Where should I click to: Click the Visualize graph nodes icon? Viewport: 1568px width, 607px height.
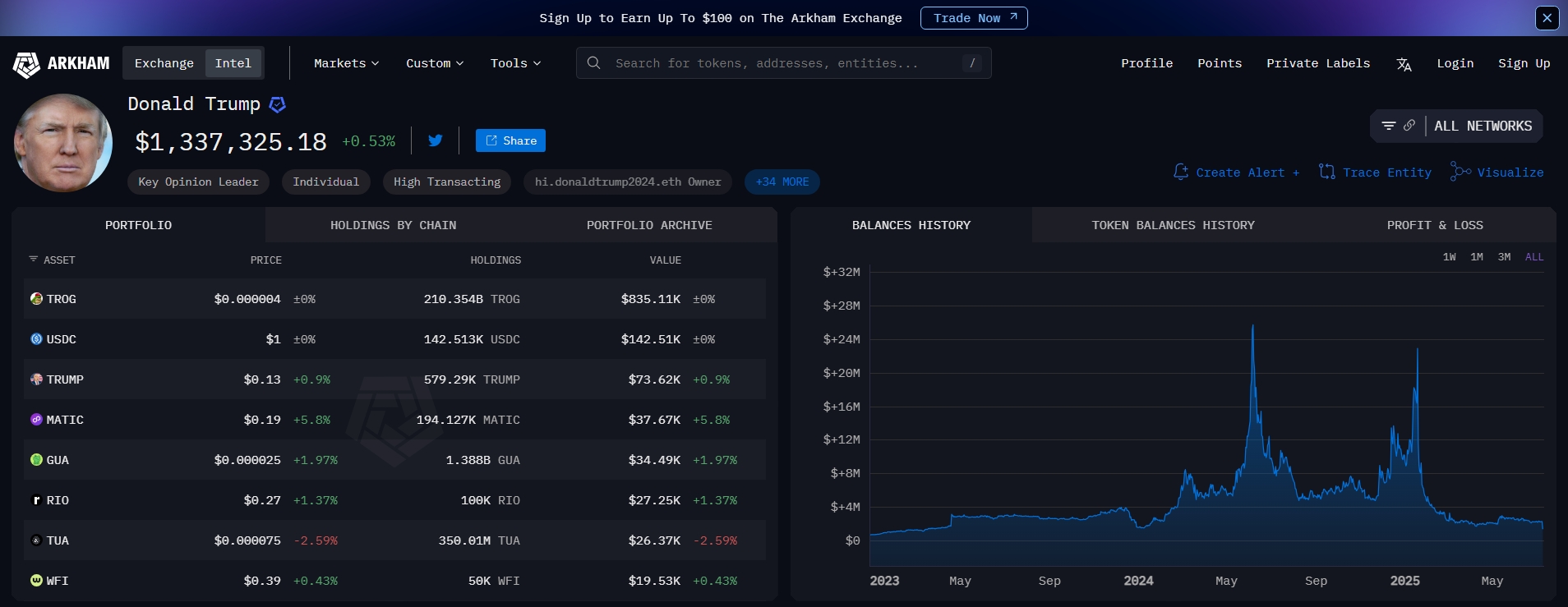click(1460, 172)
